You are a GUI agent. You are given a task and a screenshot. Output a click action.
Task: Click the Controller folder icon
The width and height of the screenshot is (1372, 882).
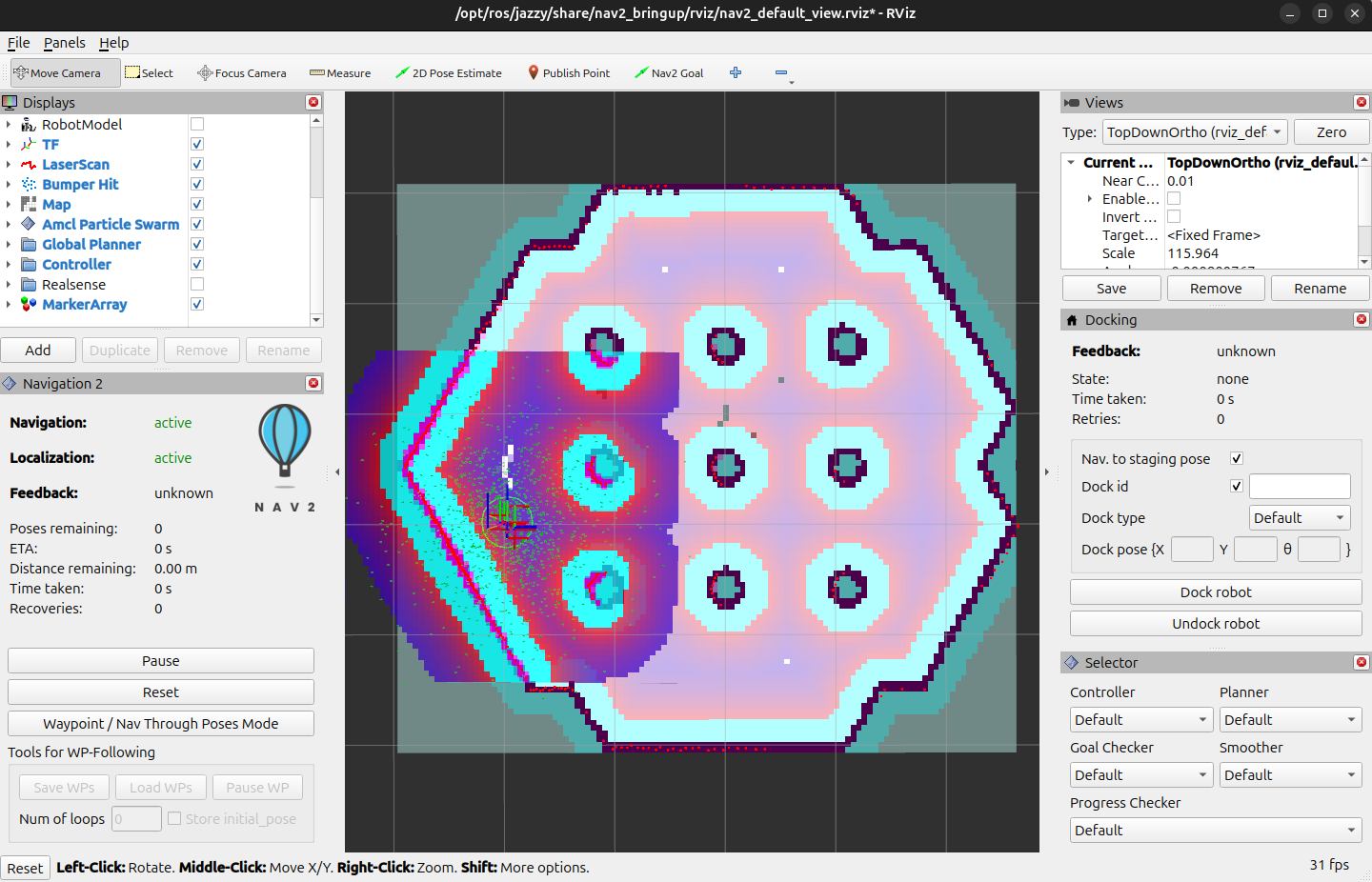click(29, 265)
